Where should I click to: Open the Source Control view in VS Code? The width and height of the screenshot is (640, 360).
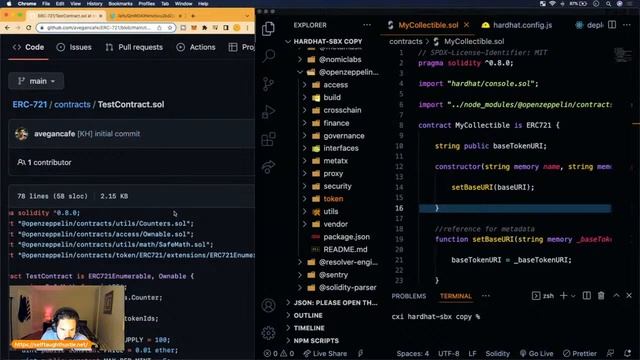click(268, 84)
